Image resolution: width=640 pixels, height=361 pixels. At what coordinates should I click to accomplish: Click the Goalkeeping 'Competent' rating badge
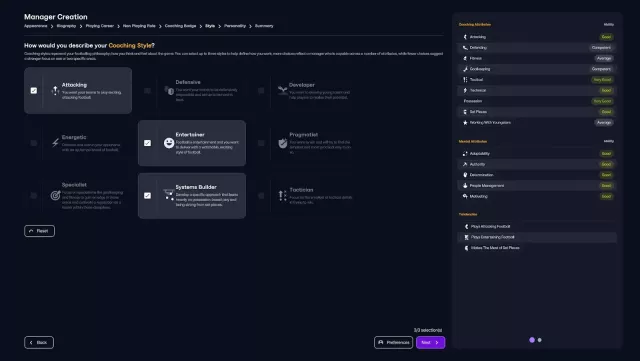[x=601, y=69]
